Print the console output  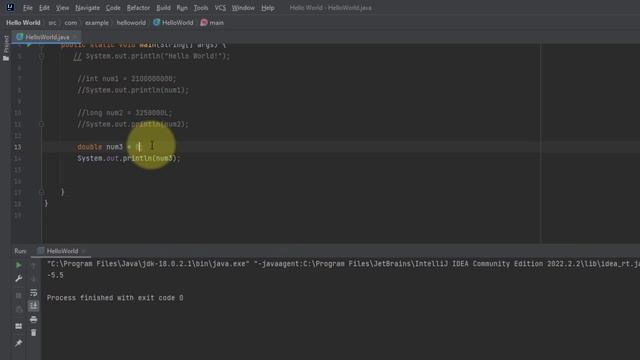[x=34, y=319]
